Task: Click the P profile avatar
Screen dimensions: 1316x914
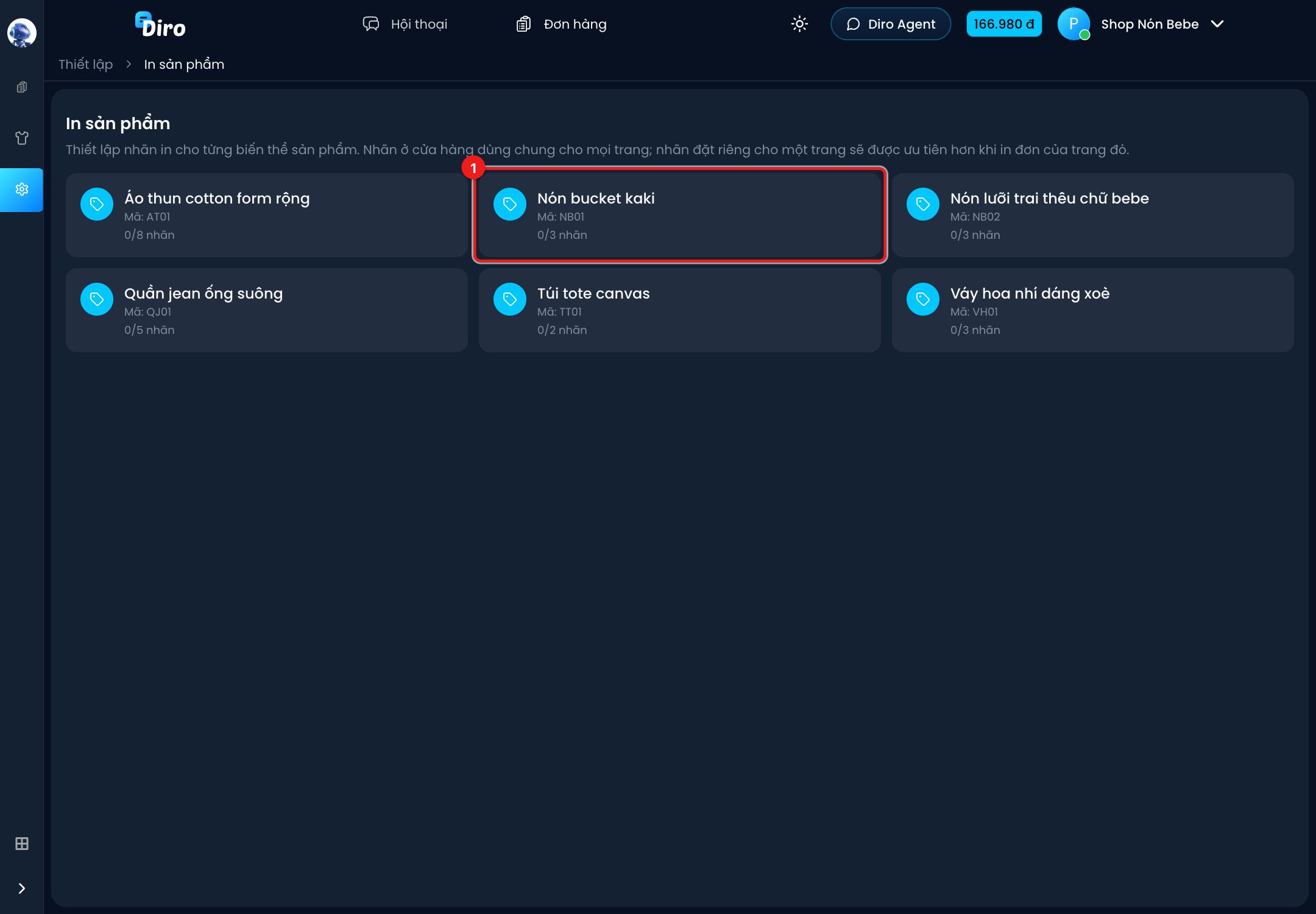Action: [x=1074, y=24]
